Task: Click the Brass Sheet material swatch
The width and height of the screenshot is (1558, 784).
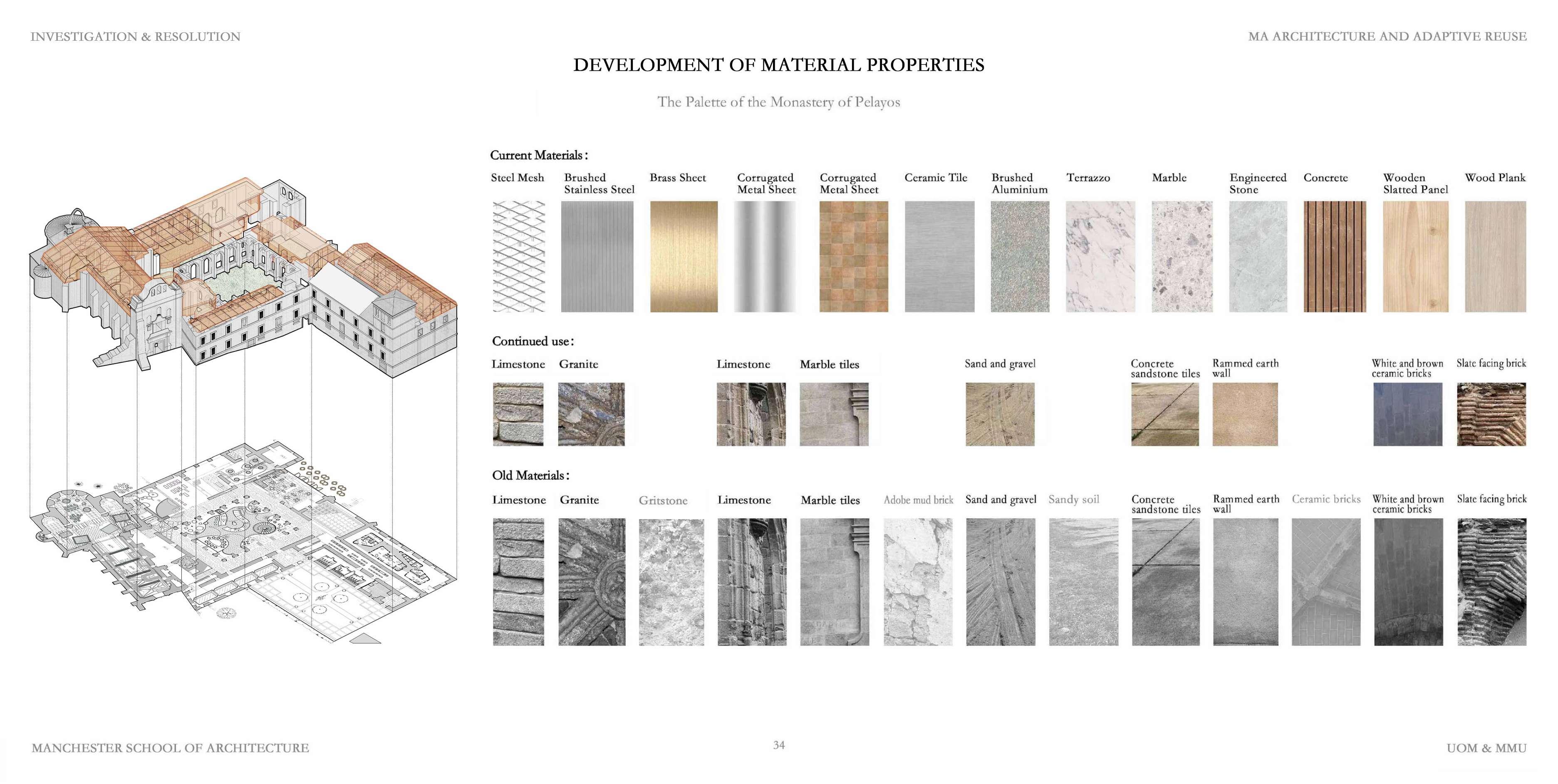Action: (684, 256)
